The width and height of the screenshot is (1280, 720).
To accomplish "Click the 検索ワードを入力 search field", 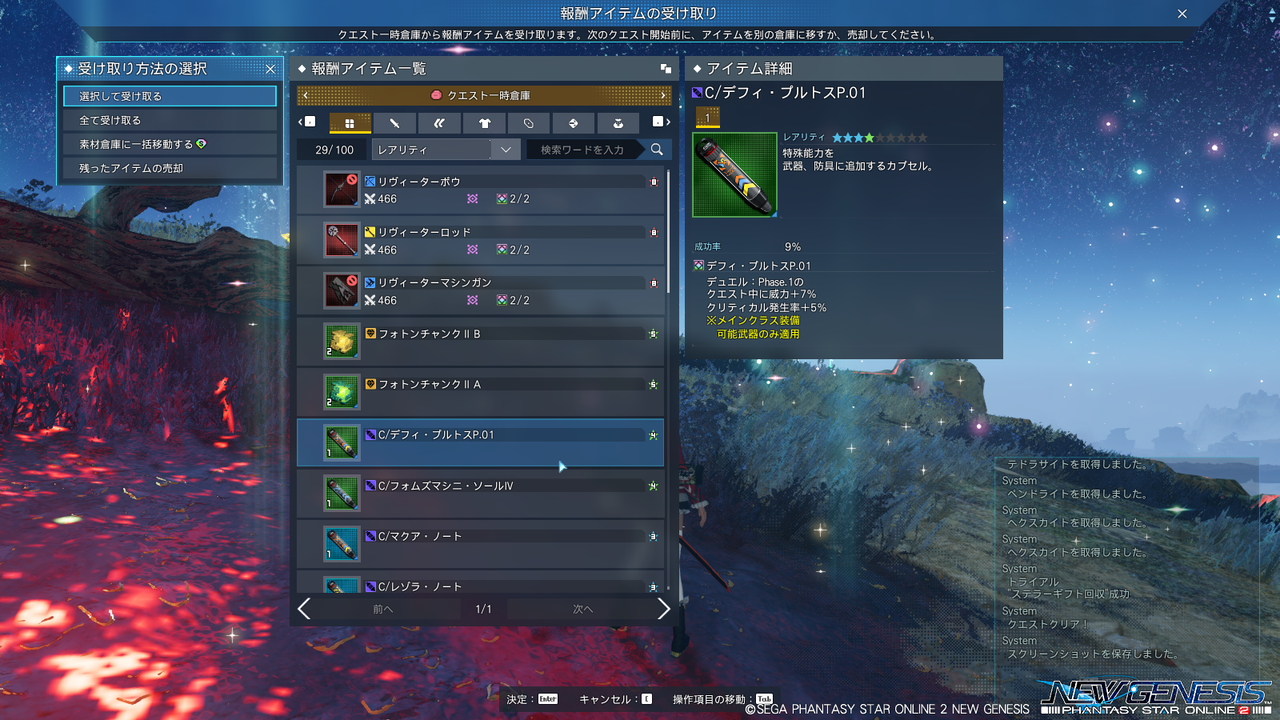I will [585, 149].
